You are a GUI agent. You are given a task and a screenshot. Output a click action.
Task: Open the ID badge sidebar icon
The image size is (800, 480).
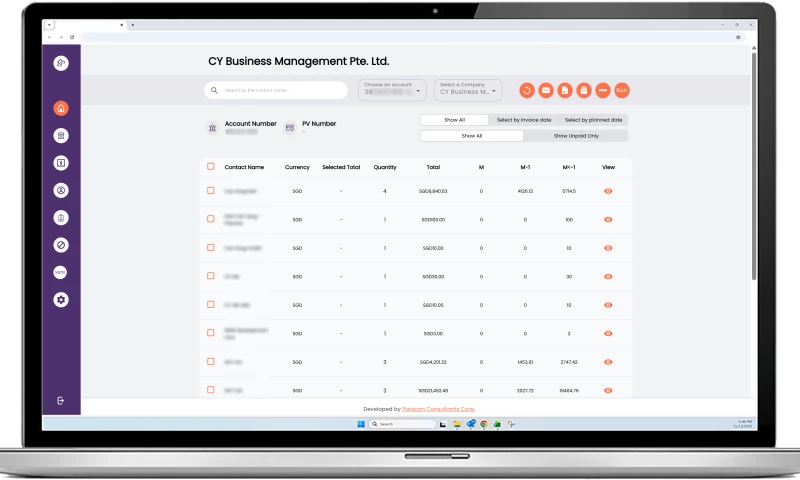point(61,218)
